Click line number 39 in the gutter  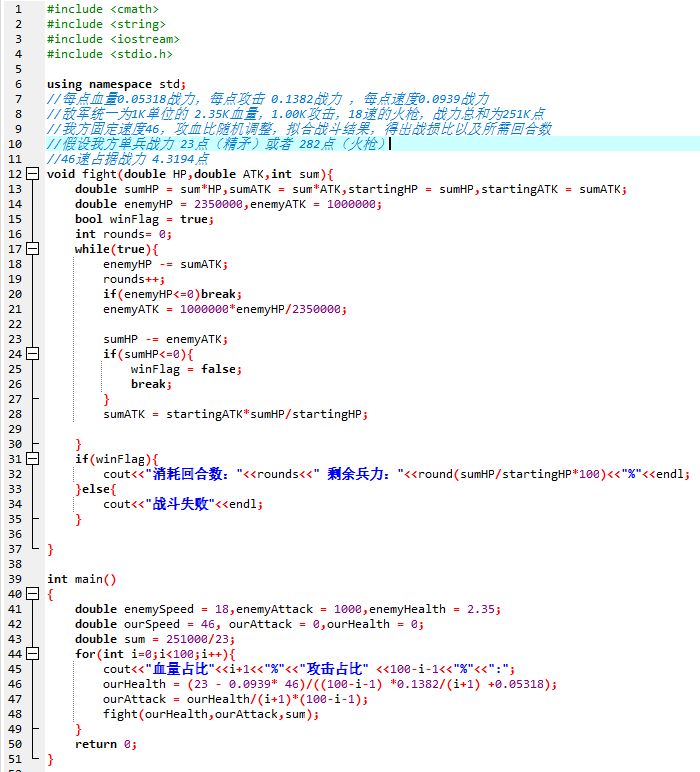click(x=15, y=579)
